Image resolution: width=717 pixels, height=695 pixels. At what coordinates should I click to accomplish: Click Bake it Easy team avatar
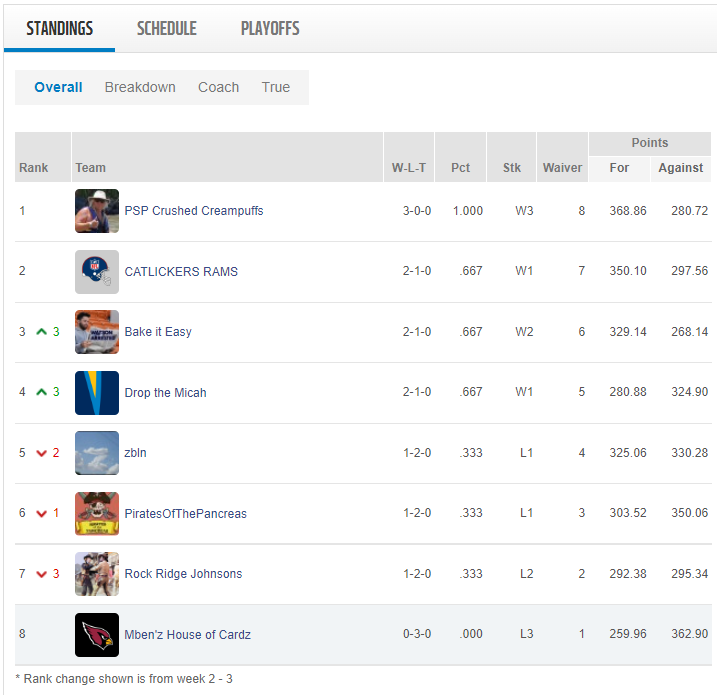tap(97, 332)
